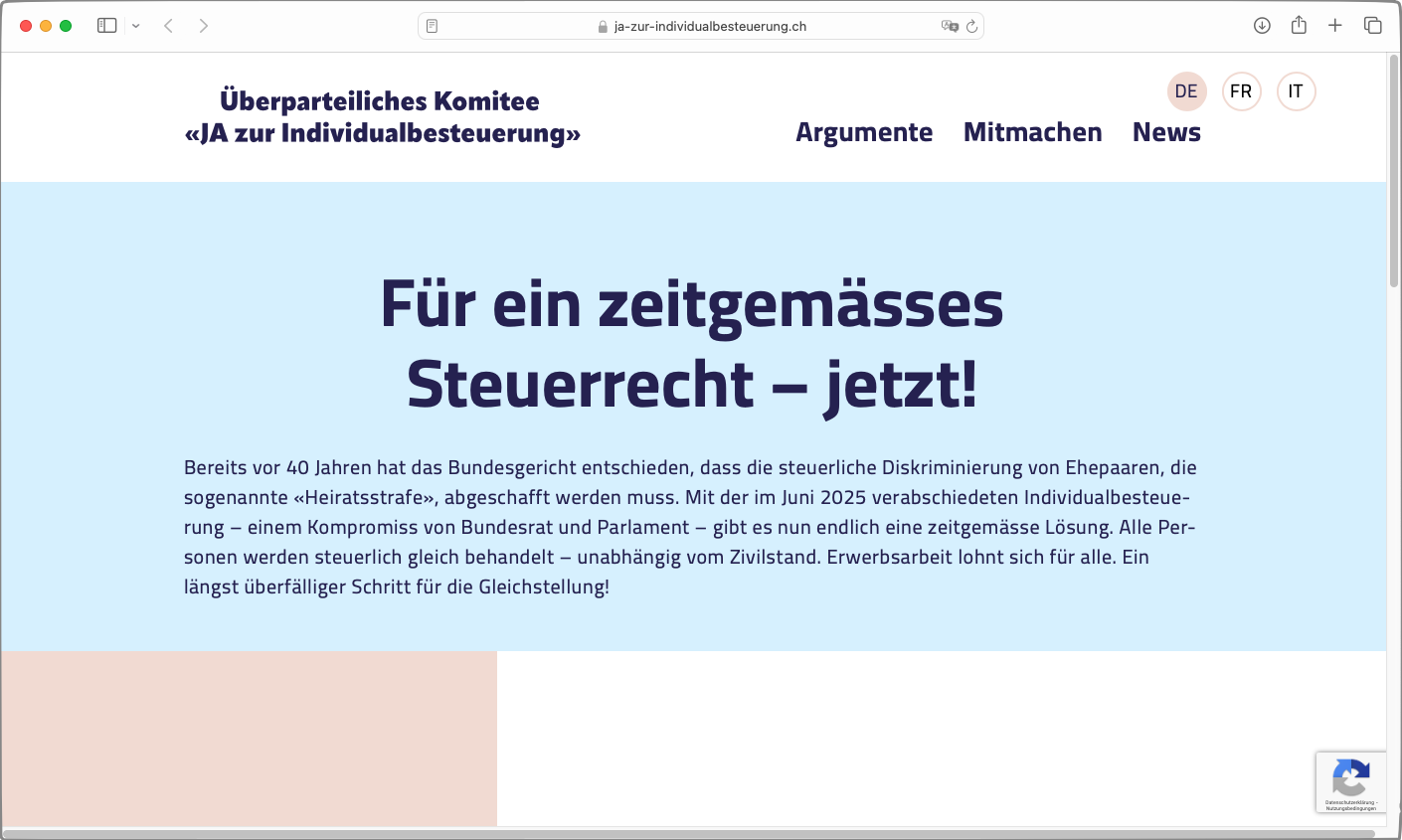Toggle the Safari sidebar icon

(x=106, y=26)
